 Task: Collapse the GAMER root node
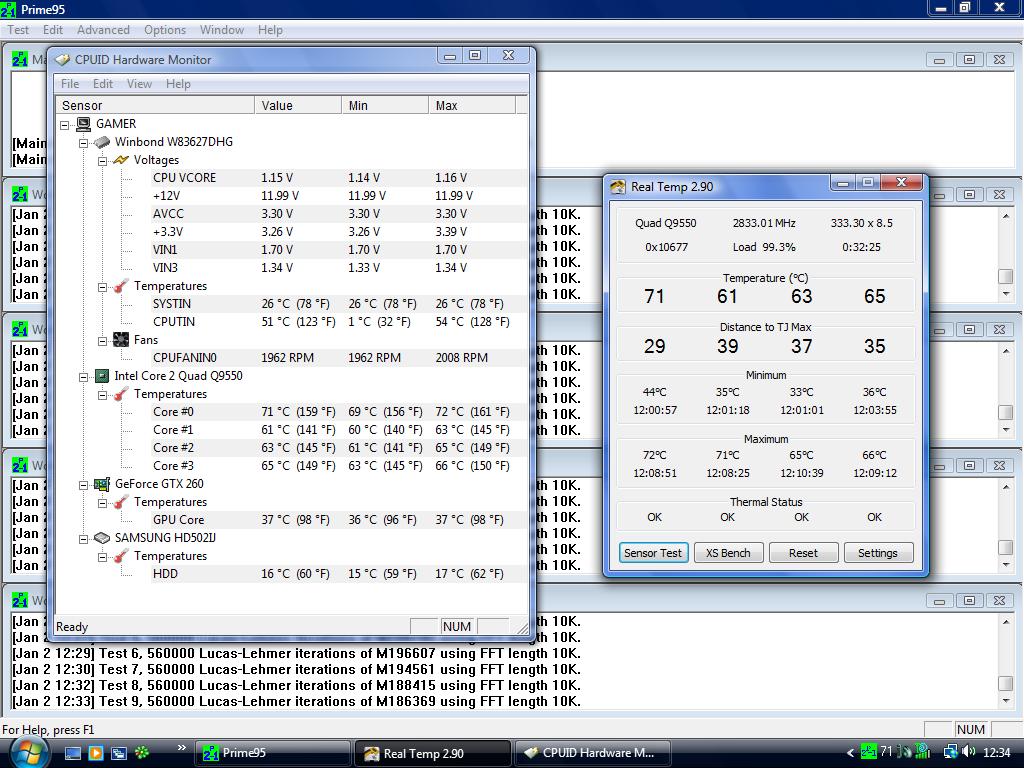pyautogui.click(x=65, y=125)
